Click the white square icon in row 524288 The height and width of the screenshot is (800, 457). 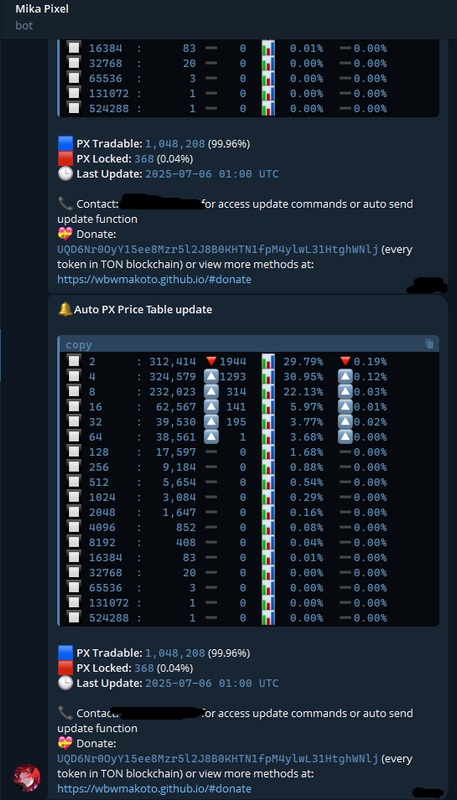74,617
